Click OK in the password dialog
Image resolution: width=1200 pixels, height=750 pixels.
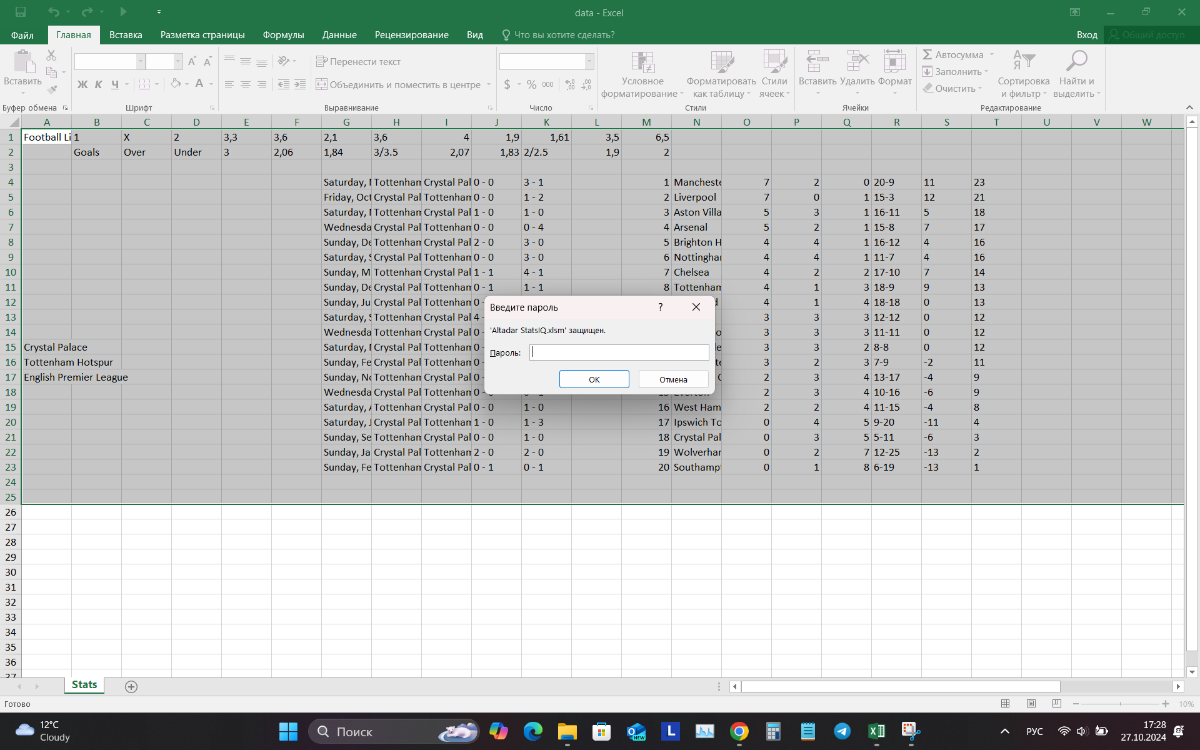pyautogui.click(x=594, y=379)
